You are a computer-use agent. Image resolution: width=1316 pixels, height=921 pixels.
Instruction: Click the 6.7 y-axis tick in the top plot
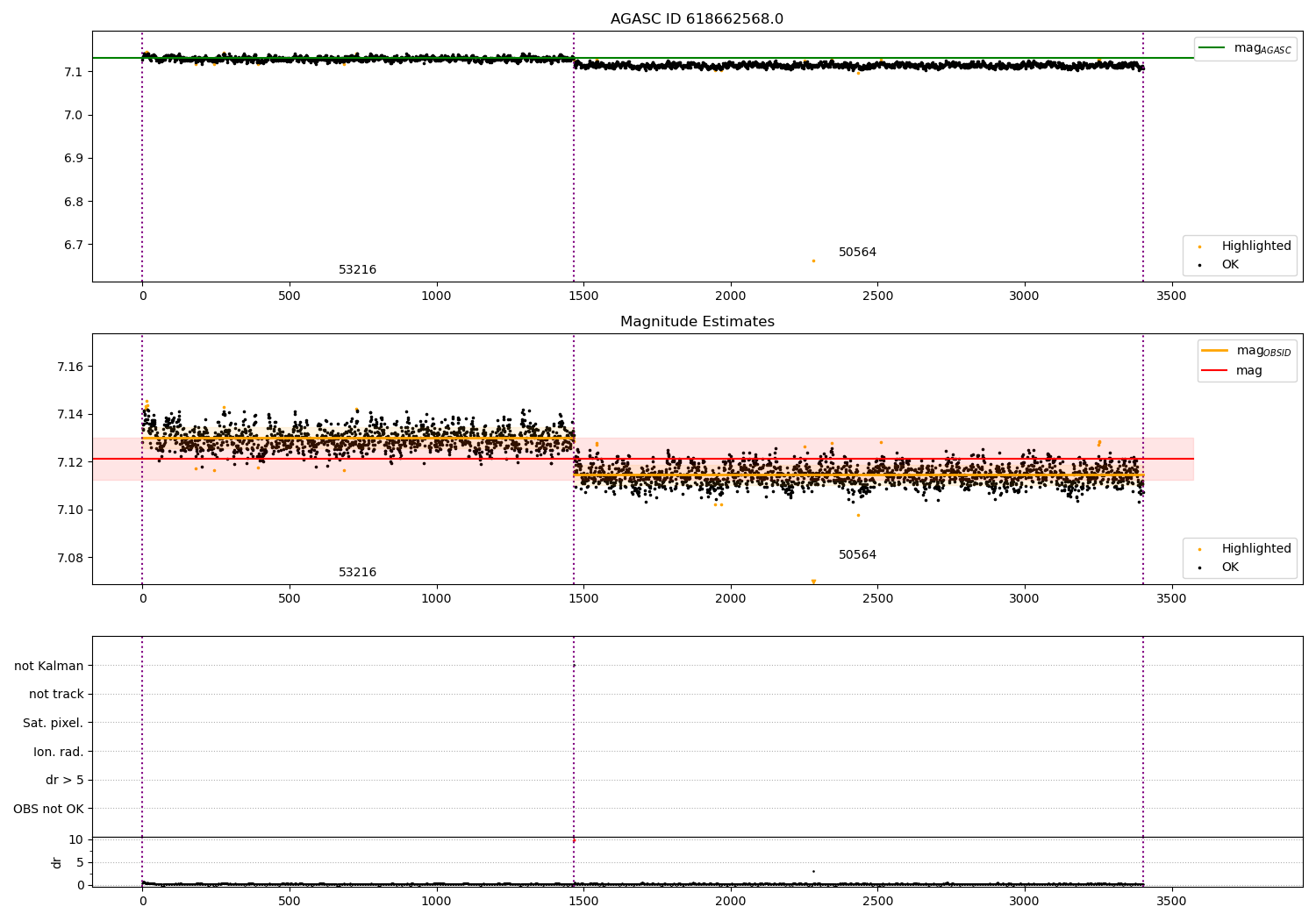(75, 245)
